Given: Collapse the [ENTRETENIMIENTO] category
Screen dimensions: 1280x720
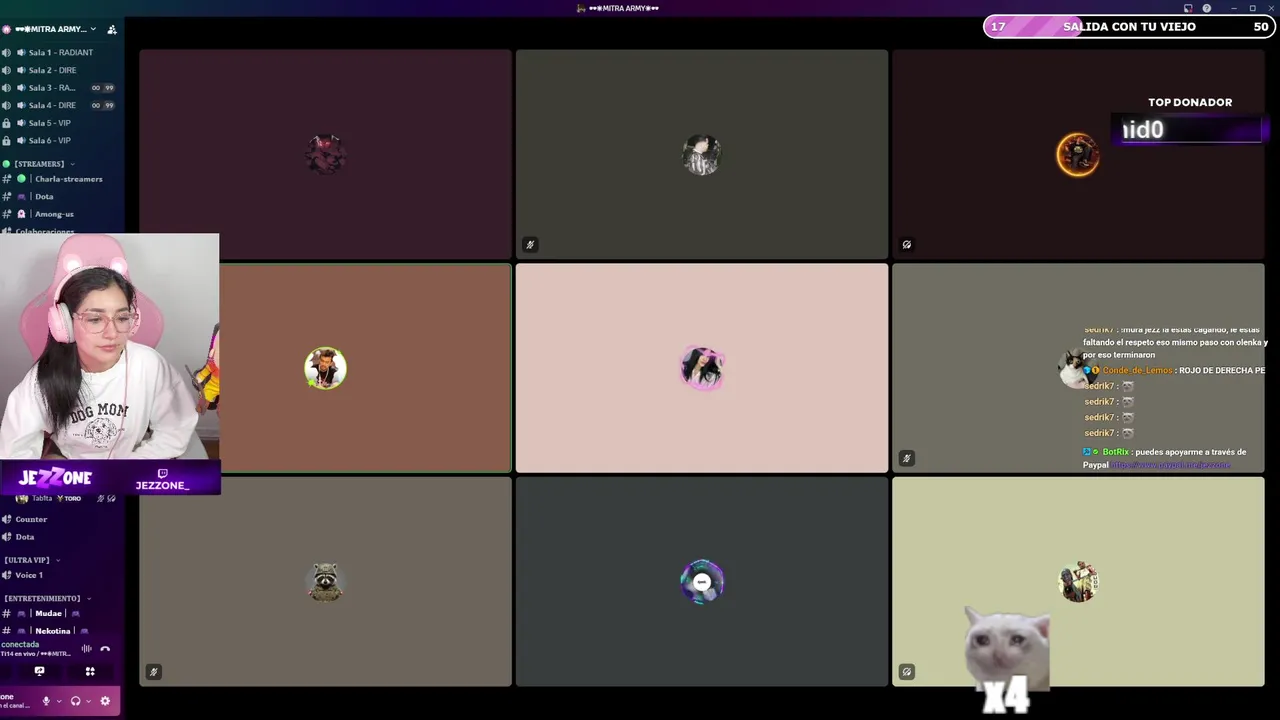Looking at the screenshot, I should coord(48,598).
